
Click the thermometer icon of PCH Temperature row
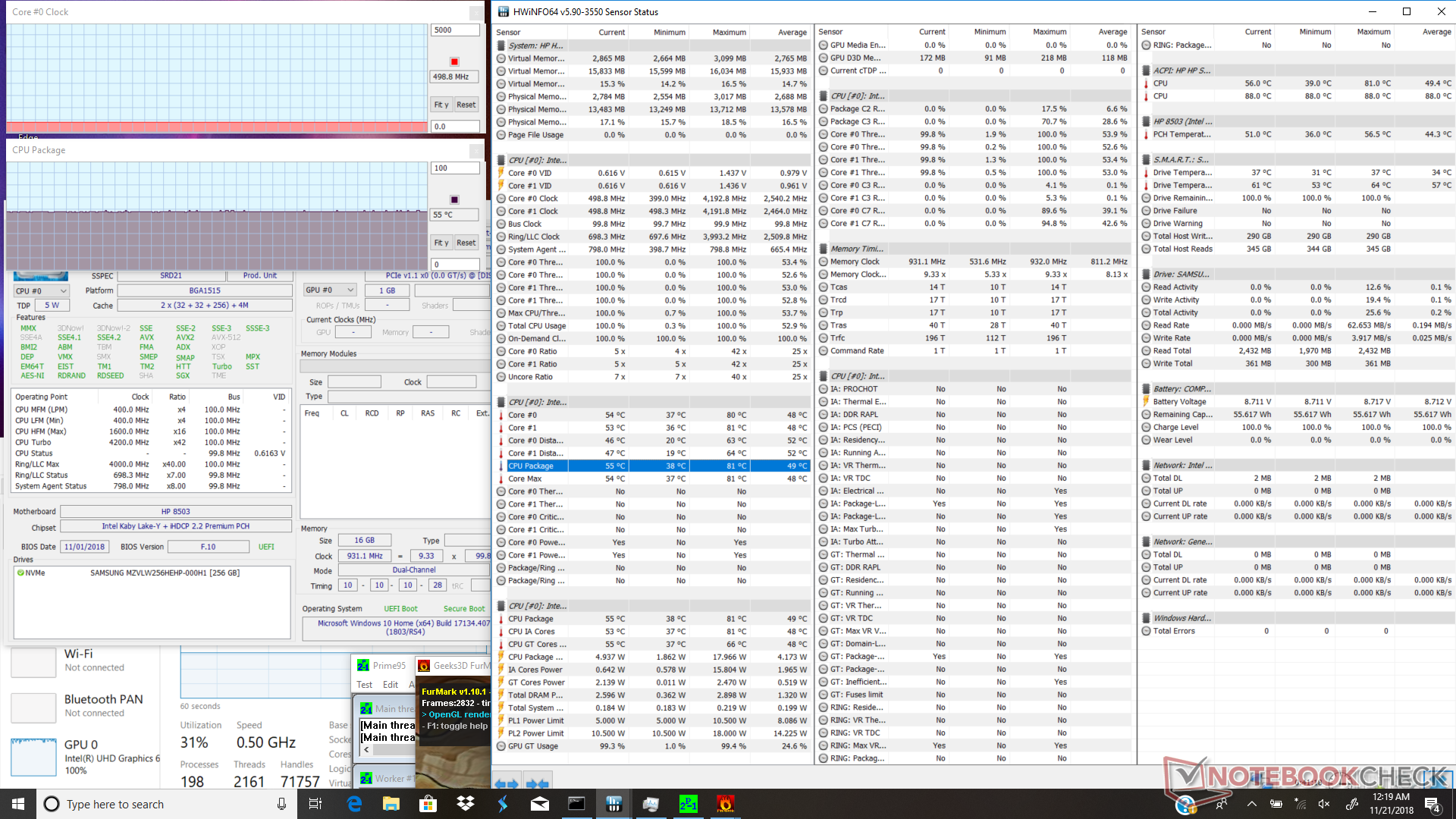click(x=1146, y=134)
